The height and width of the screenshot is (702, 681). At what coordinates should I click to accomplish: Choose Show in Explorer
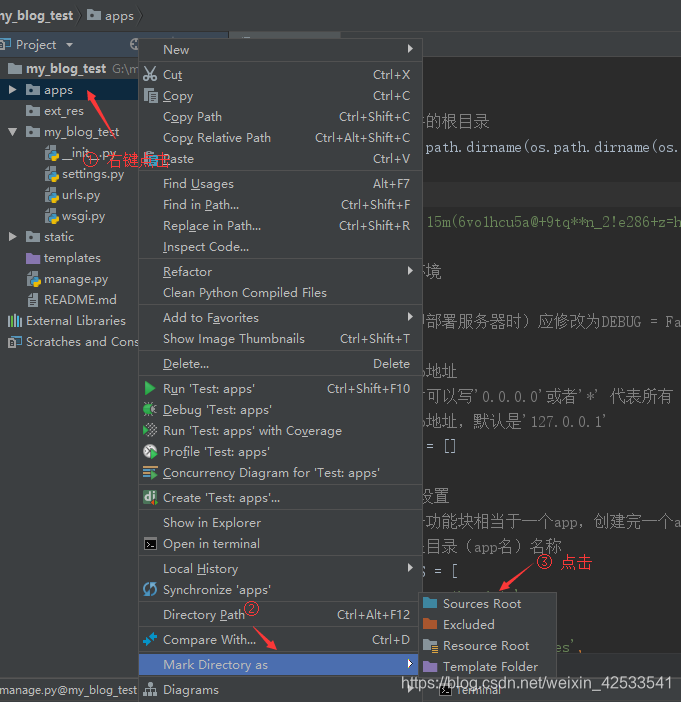pos(280,522)
